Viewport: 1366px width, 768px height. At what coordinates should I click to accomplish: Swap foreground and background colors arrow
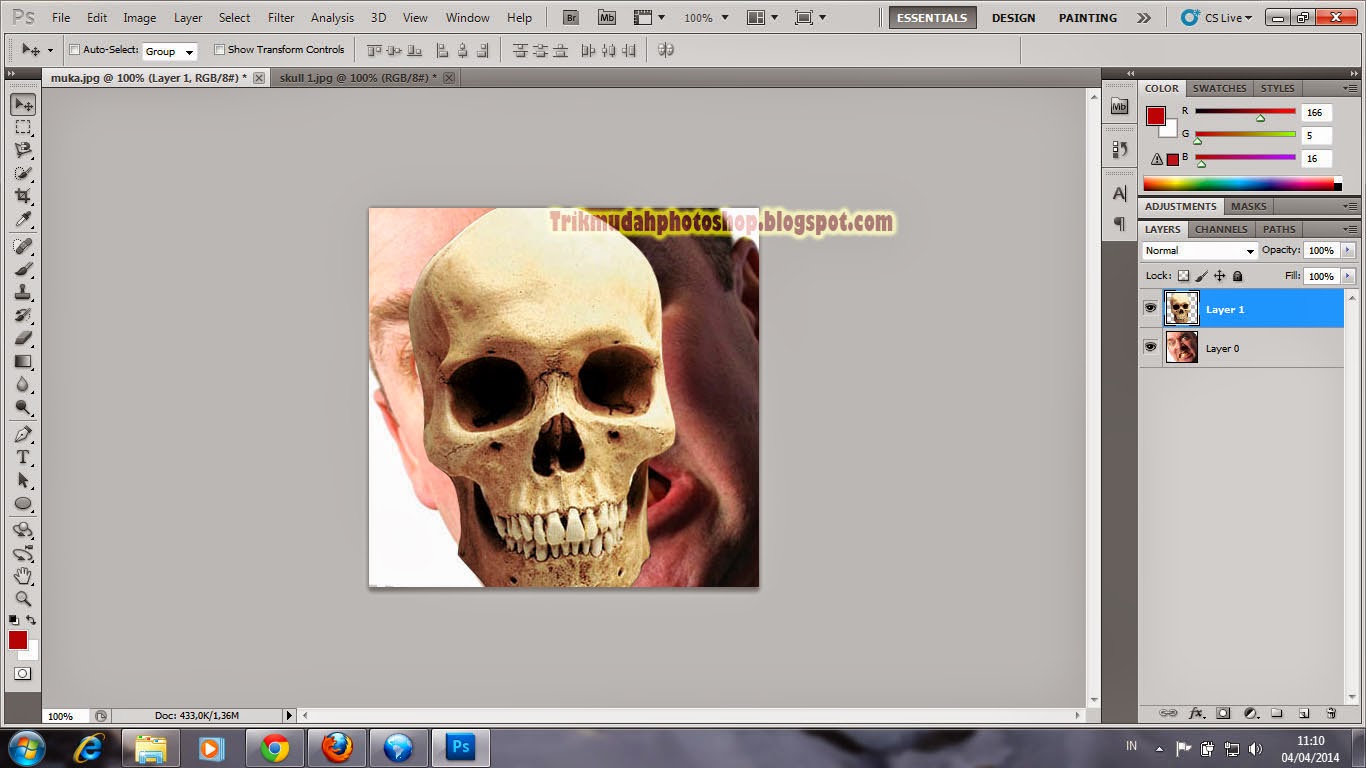(31, 620)
